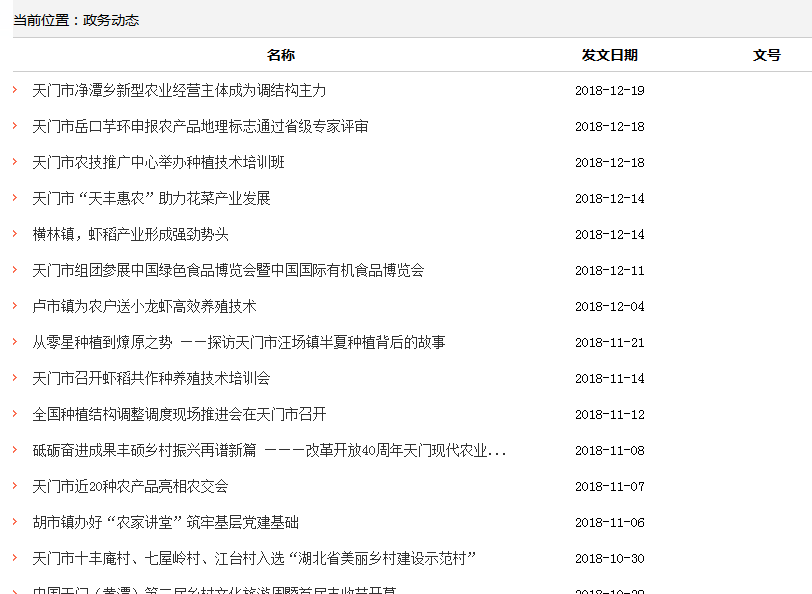812x594 pixels.
Task: Select the 横林镇，虾稻产业形成强劲势头 headline
Action: click(130, 234)
